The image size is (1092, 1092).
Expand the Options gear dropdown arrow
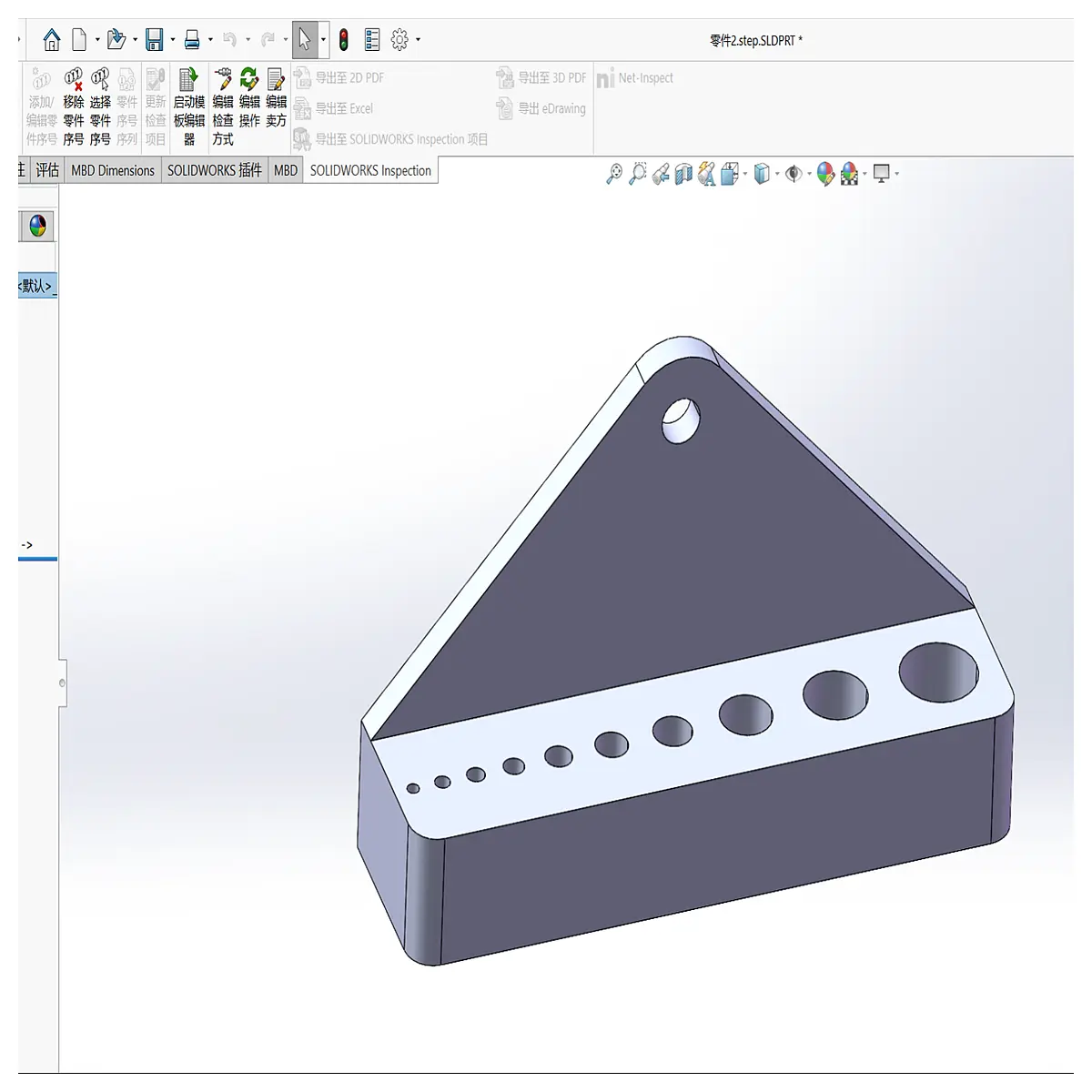[419, 40]
